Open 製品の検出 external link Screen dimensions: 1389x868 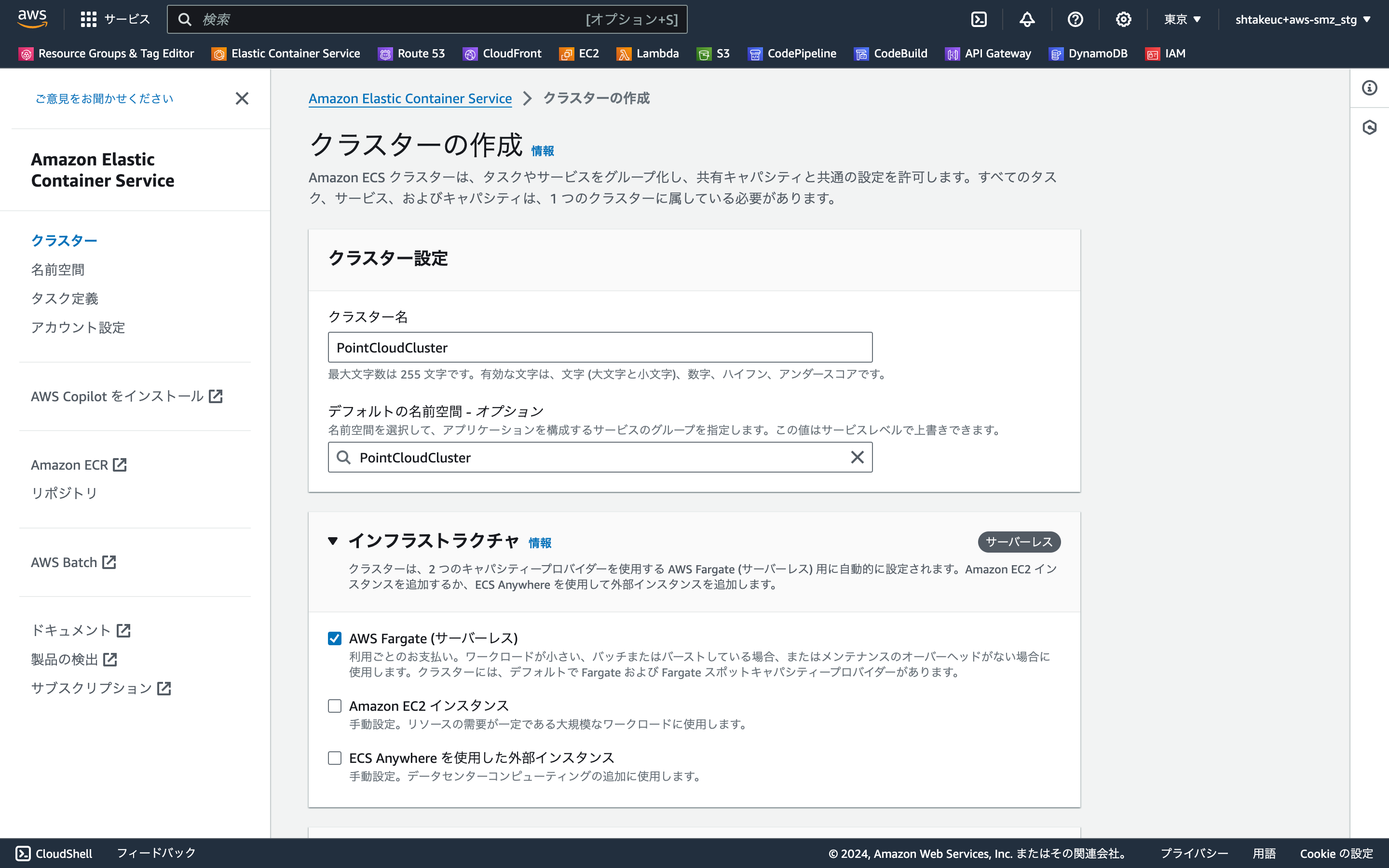click(x=74, y=659)
